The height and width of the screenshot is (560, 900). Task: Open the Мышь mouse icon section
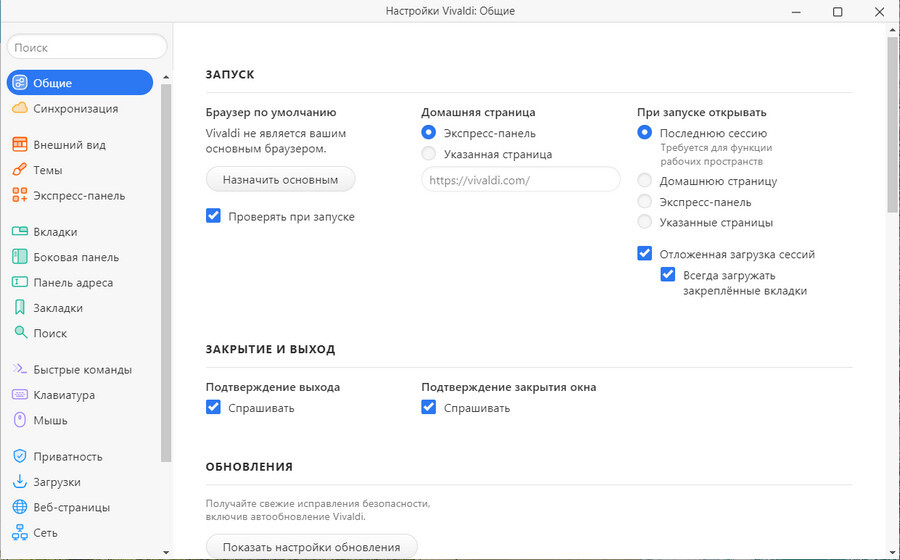tap(20, 420)
